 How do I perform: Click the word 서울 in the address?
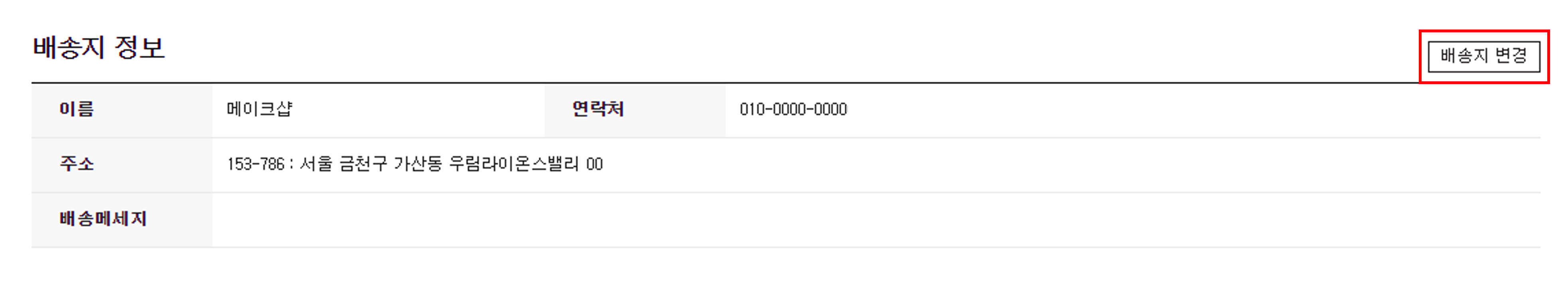(x=316, y=164)
